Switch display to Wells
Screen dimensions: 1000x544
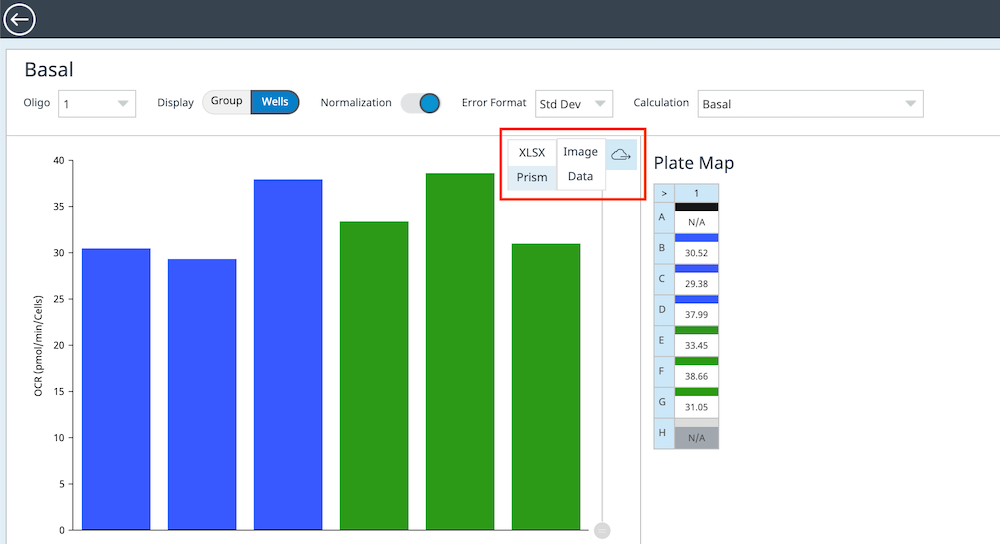pyautogui.click(x=274, y=102)
